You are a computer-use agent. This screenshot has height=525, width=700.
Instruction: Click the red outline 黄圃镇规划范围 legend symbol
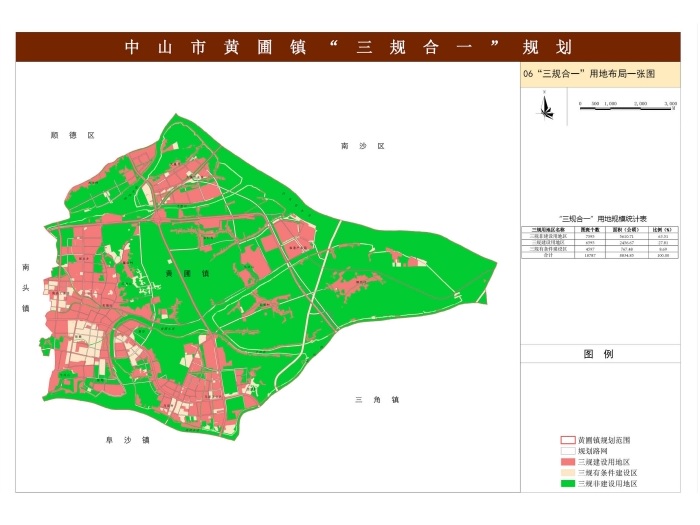(x=567, y=440)
